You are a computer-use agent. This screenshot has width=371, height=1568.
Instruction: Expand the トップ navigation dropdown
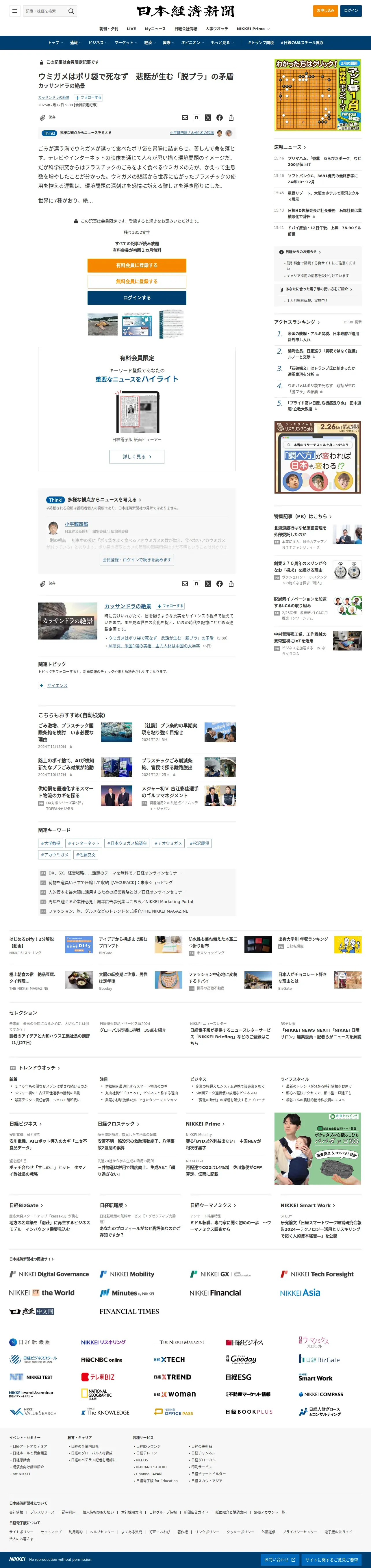tap(55, 42)
